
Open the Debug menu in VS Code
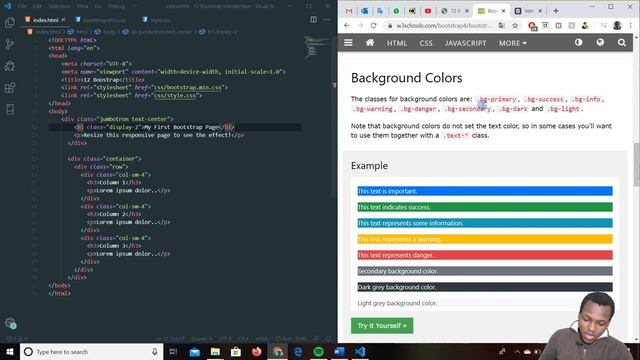click(x=116, y=6)
